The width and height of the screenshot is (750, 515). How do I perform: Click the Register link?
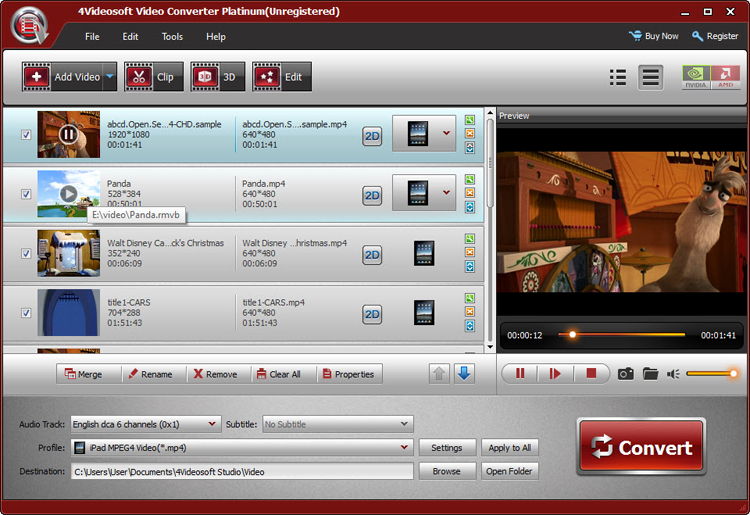pos(715,36)
